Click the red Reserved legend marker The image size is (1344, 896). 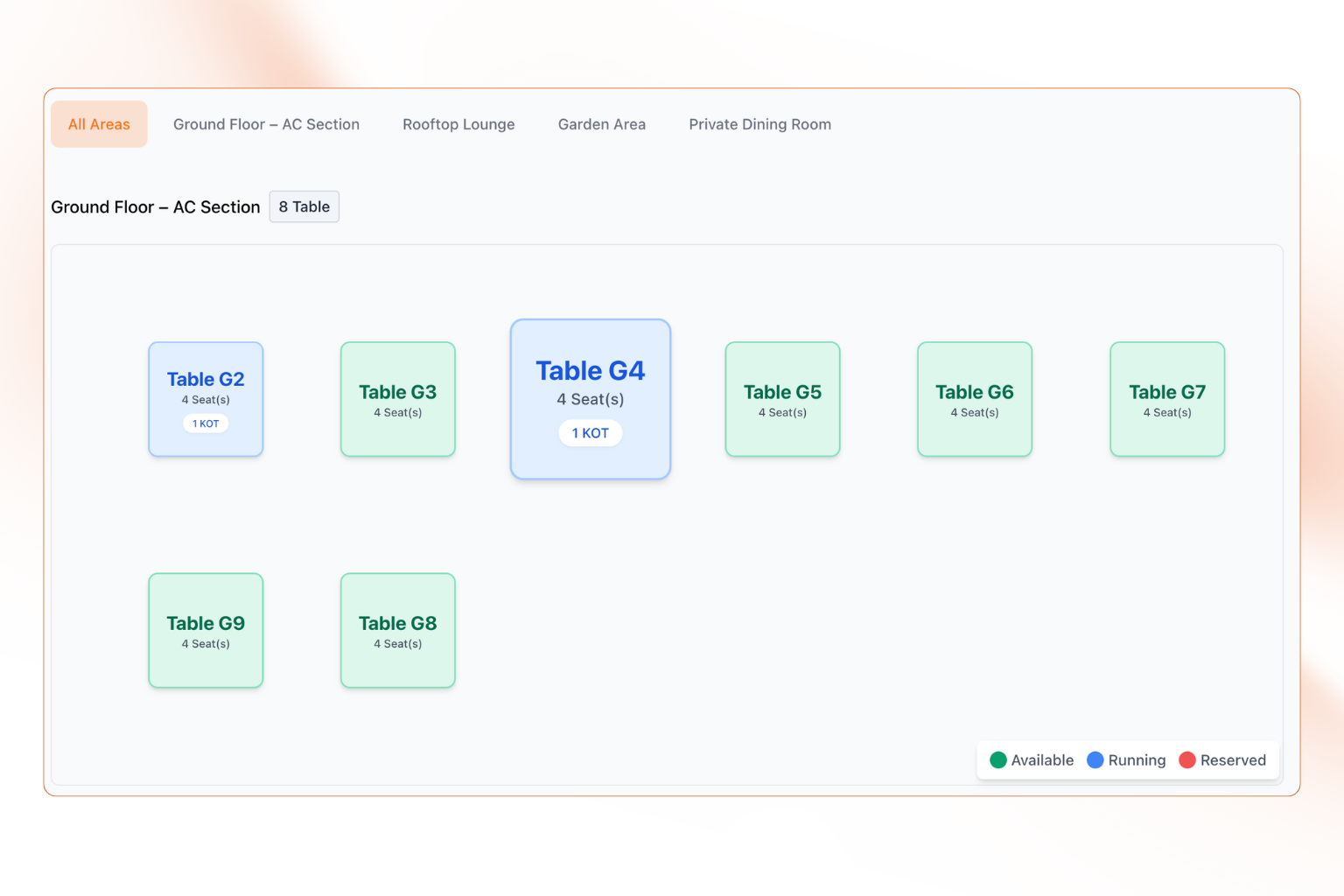1188,759
